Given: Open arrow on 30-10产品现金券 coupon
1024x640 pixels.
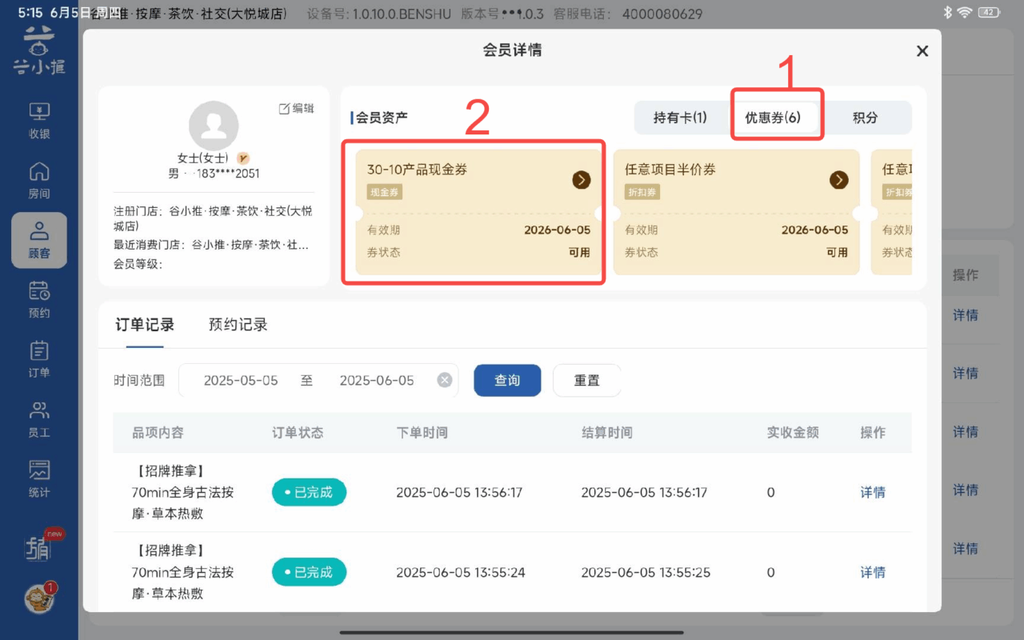Looking at the screenshot, I should 581,180.
